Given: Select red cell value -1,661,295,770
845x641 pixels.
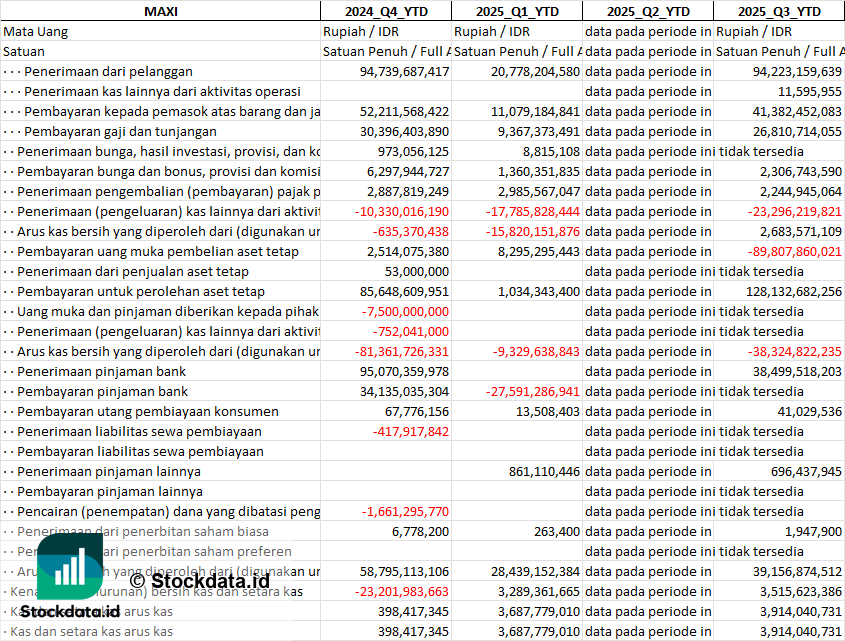Looking at the screenshot, I should pyautogui.click(x=405, y=511).
